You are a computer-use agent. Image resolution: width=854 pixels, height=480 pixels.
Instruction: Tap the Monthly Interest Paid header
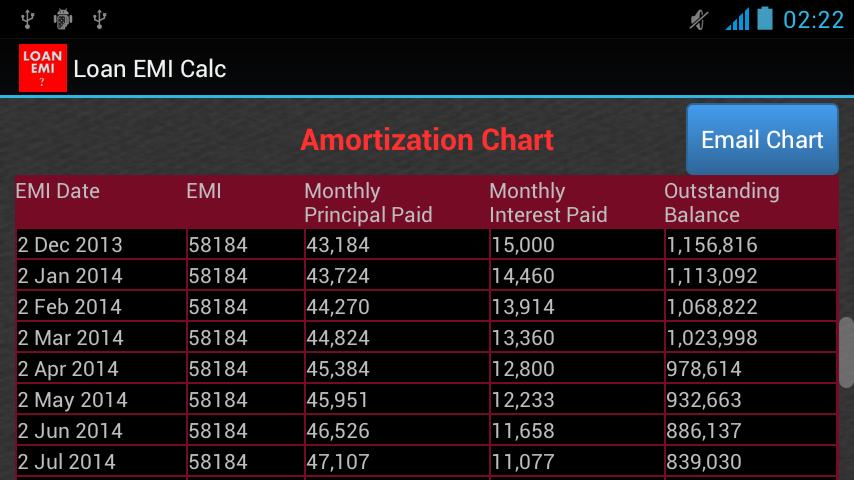tap(548, 203)
